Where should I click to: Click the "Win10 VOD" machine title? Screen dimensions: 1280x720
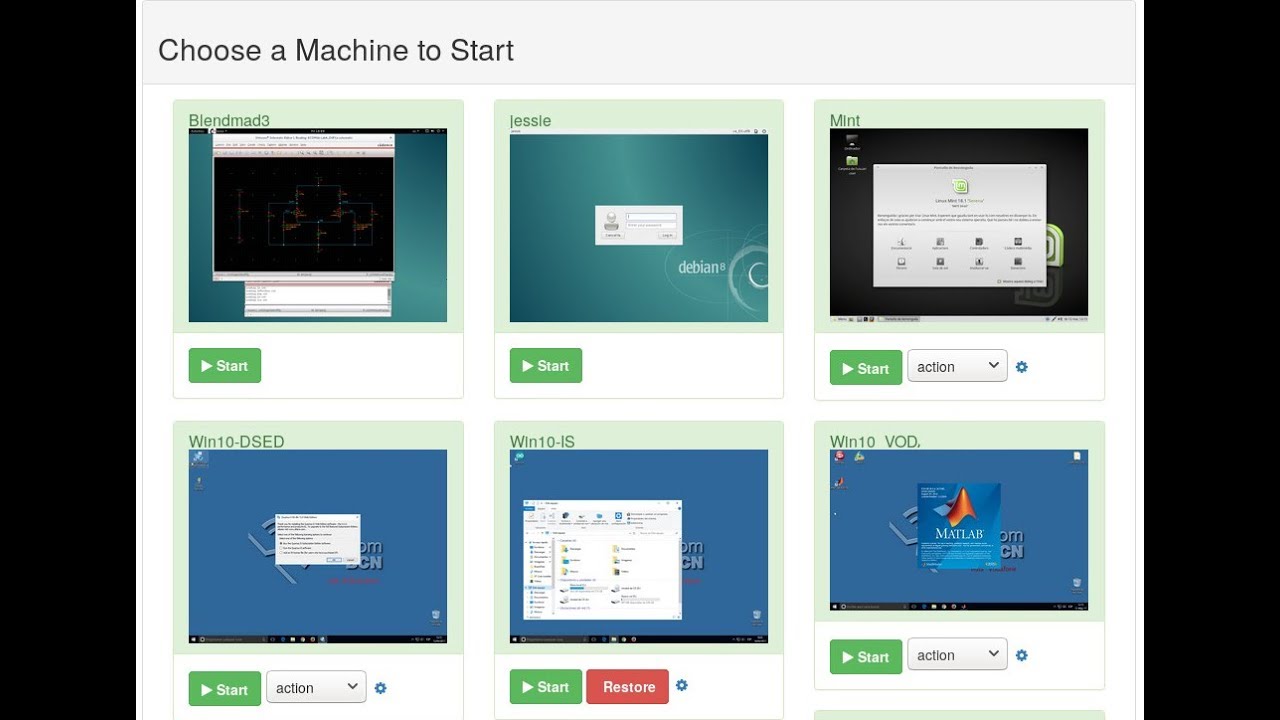coord(875,442)
